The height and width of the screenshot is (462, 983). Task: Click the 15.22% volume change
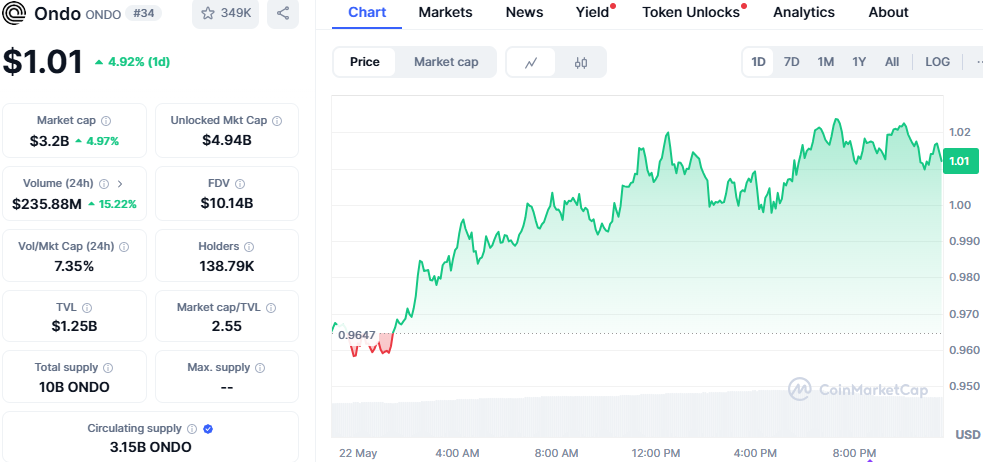(x=112, y=204)
